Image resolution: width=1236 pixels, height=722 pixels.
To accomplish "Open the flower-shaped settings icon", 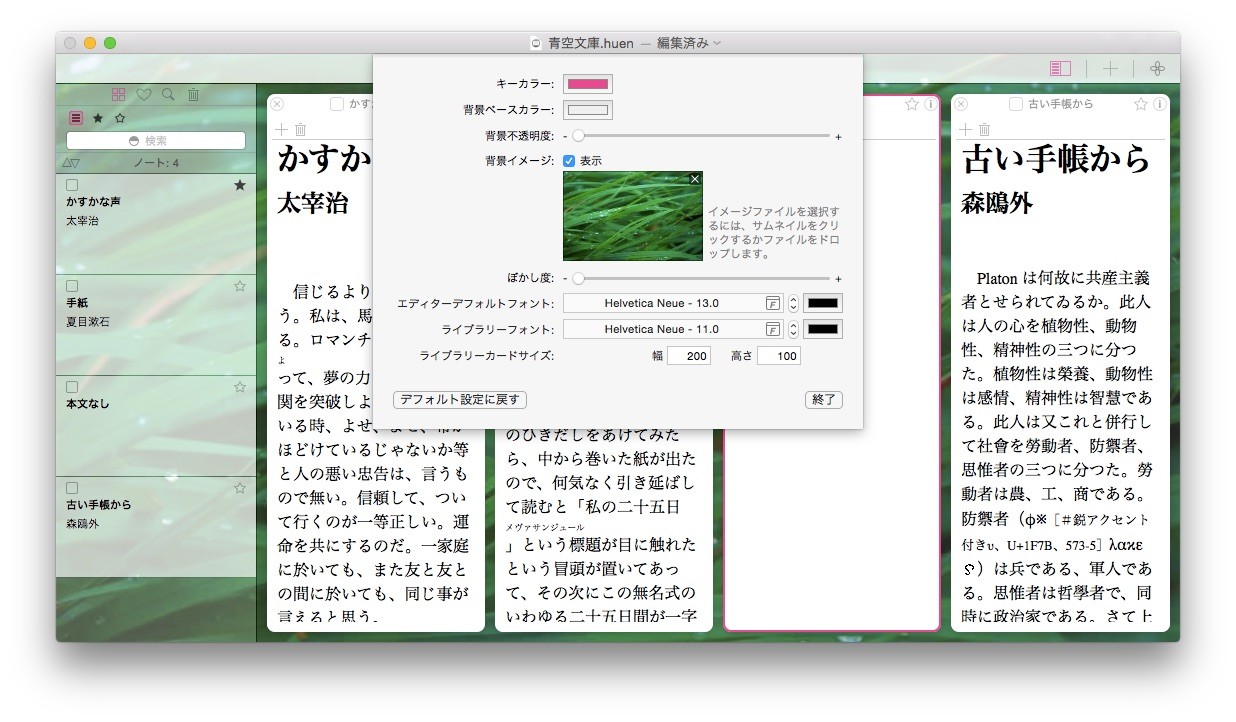I will coord(1157,68).
